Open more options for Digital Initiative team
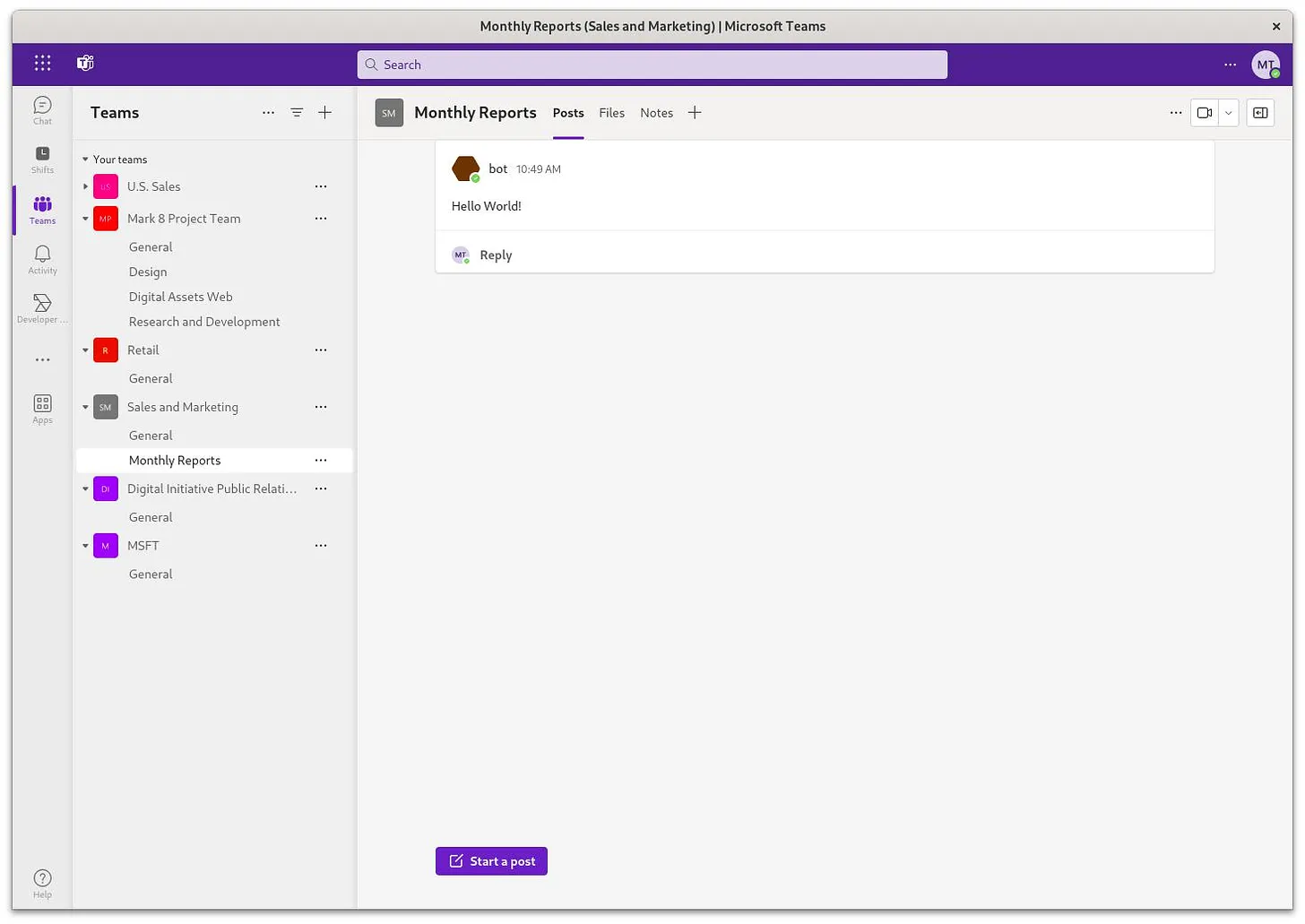 coord(321,489)
